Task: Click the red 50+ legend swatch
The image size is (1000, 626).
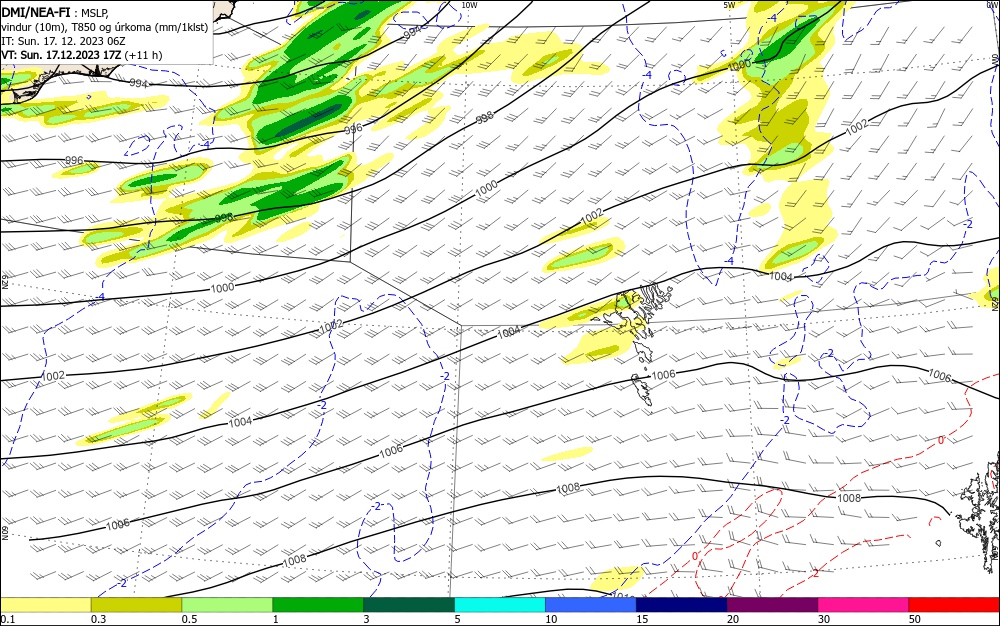Action: pyautogui.click(x=954, y=605)
